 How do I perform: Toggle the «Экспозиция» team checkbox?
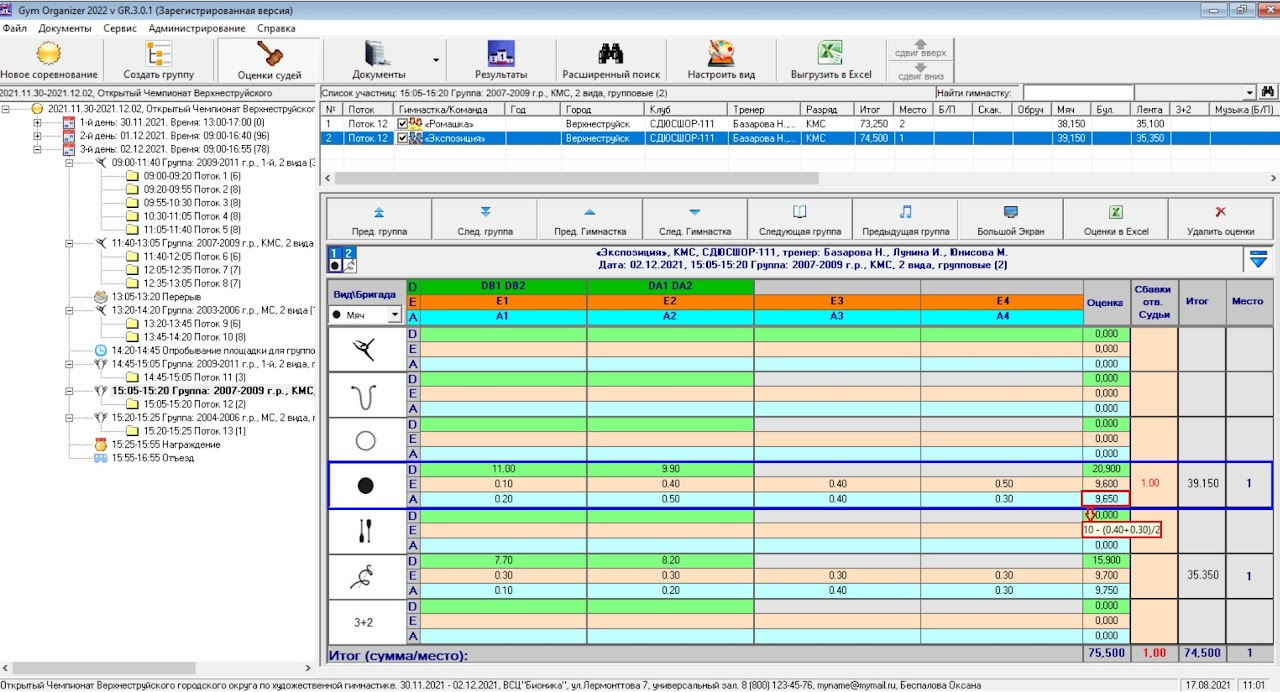click(x=403, y=139)
